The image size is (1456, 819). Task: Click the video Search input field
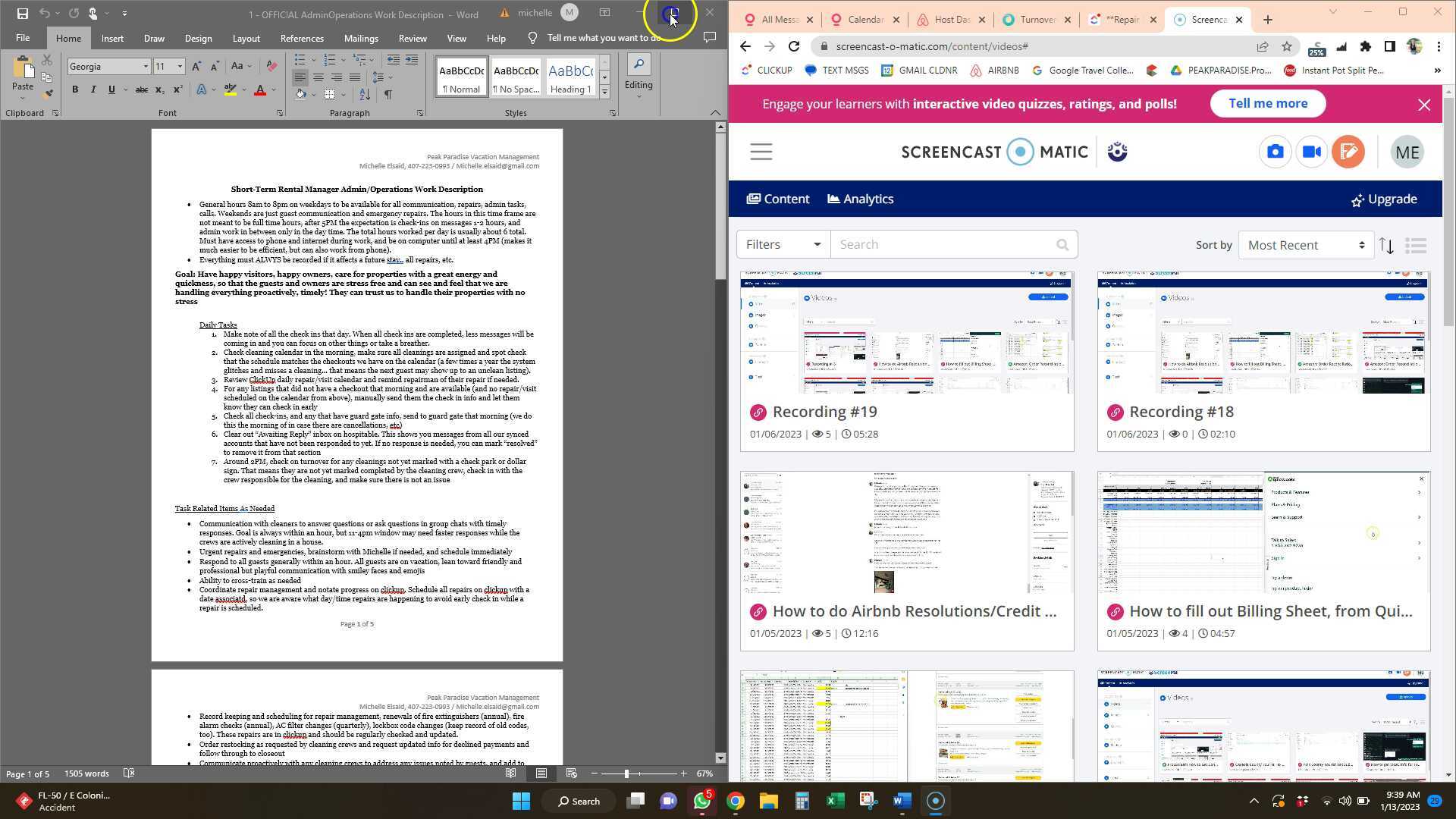click(x=953, y=245)
